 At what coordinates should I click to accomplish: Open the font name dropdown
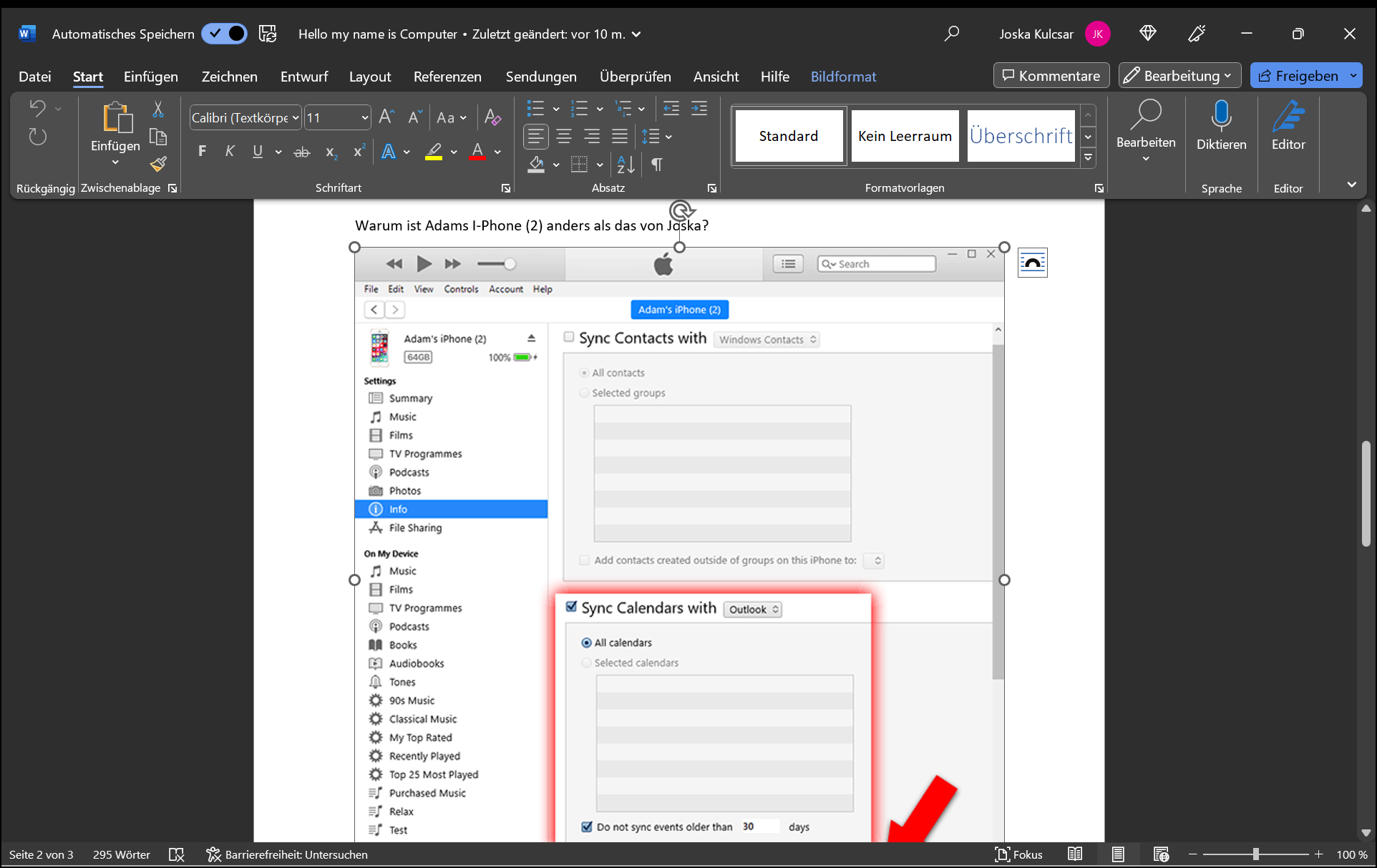(x=296, y=118)
